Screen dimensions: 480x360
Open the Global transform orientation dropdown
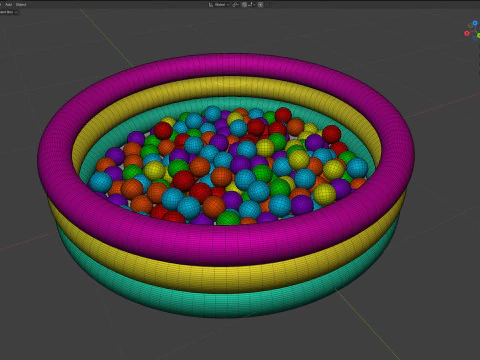(219, 5)
